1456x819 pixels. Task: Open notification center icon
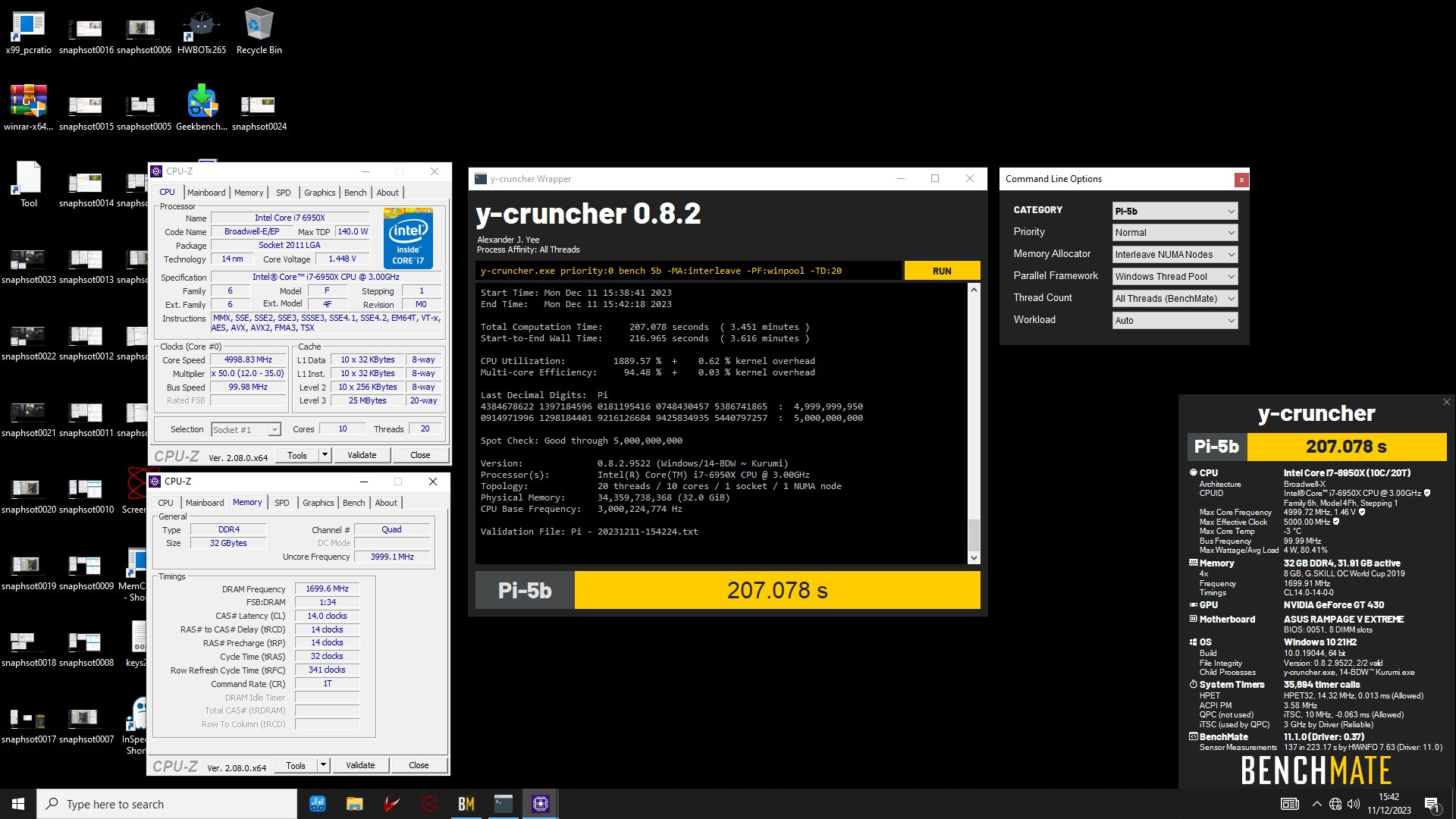click(1432, 804)
